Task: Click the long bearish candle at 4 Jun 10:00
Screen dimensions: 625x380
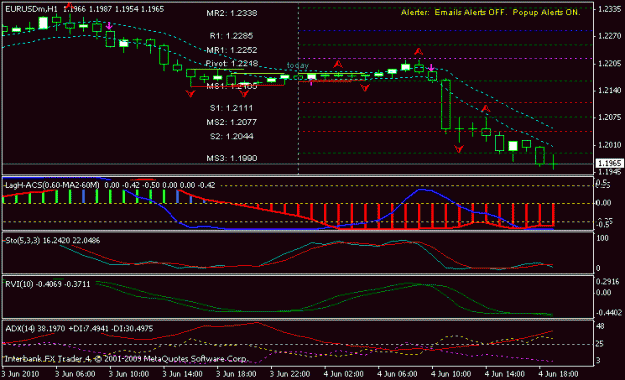Action: point(446,104)
